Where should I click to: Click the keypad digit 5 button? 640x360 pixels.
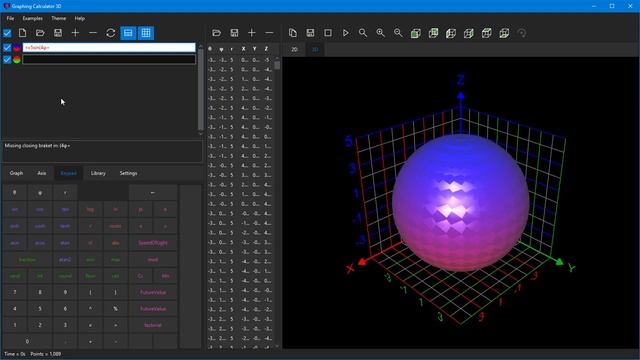(40, 309)
